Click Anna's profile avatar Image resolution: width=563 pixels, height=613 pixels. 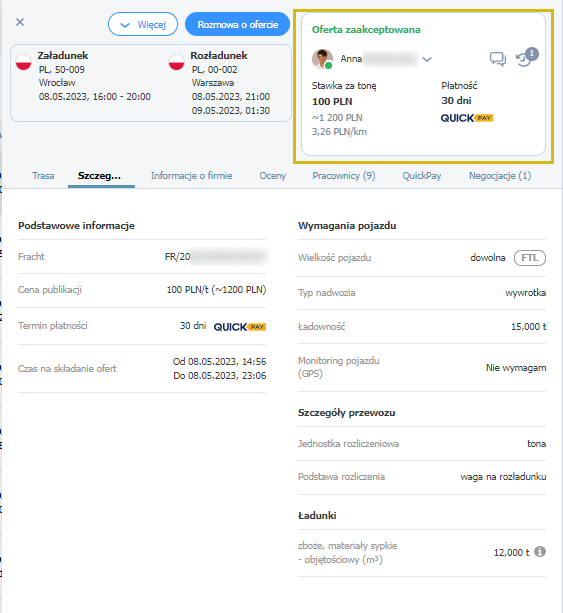coord(322,59)
